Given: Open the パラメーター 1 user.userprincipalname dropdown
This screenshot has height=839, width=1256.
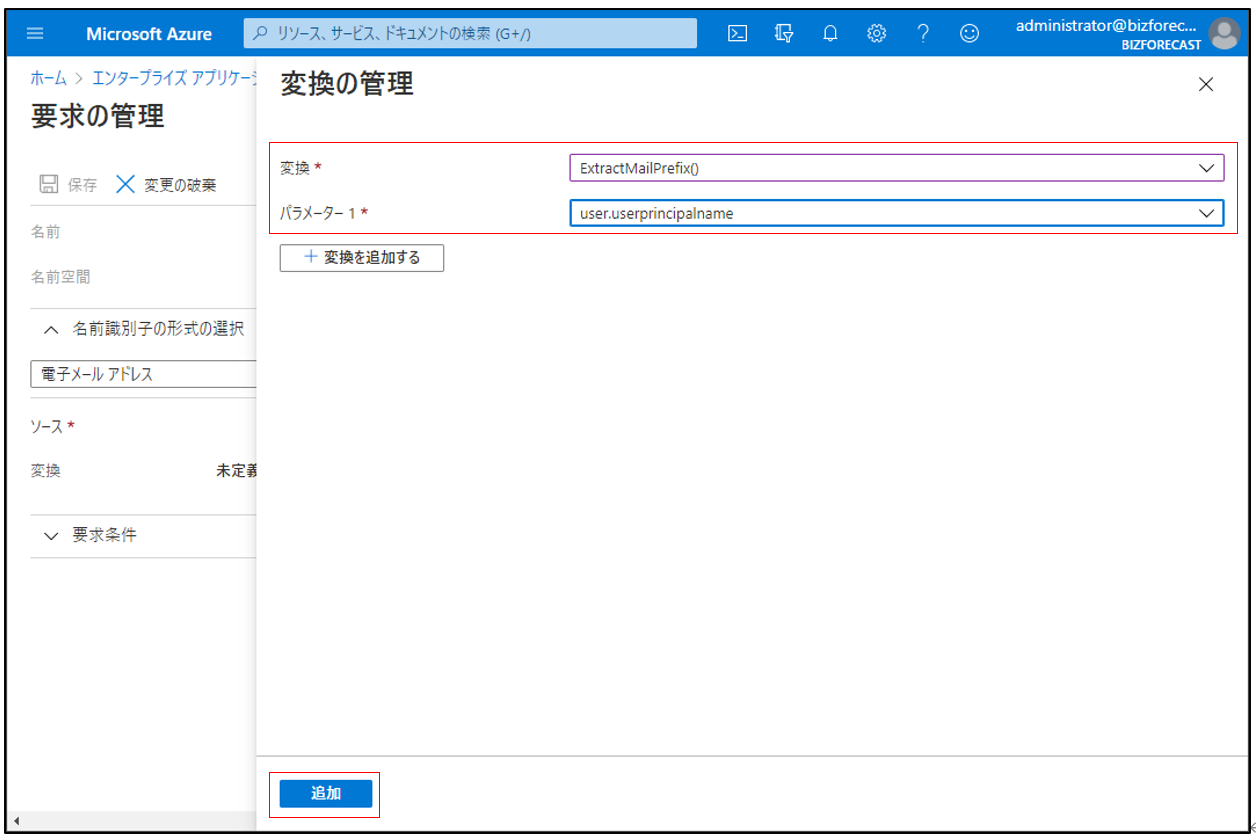Looking at the screenshot, I should point(896,213).
